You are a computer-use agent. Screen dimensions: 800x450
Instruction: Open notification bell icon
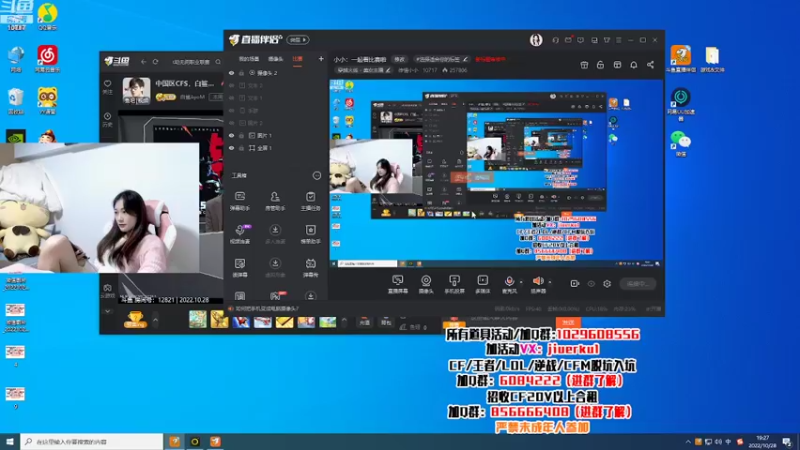(634, 65)
